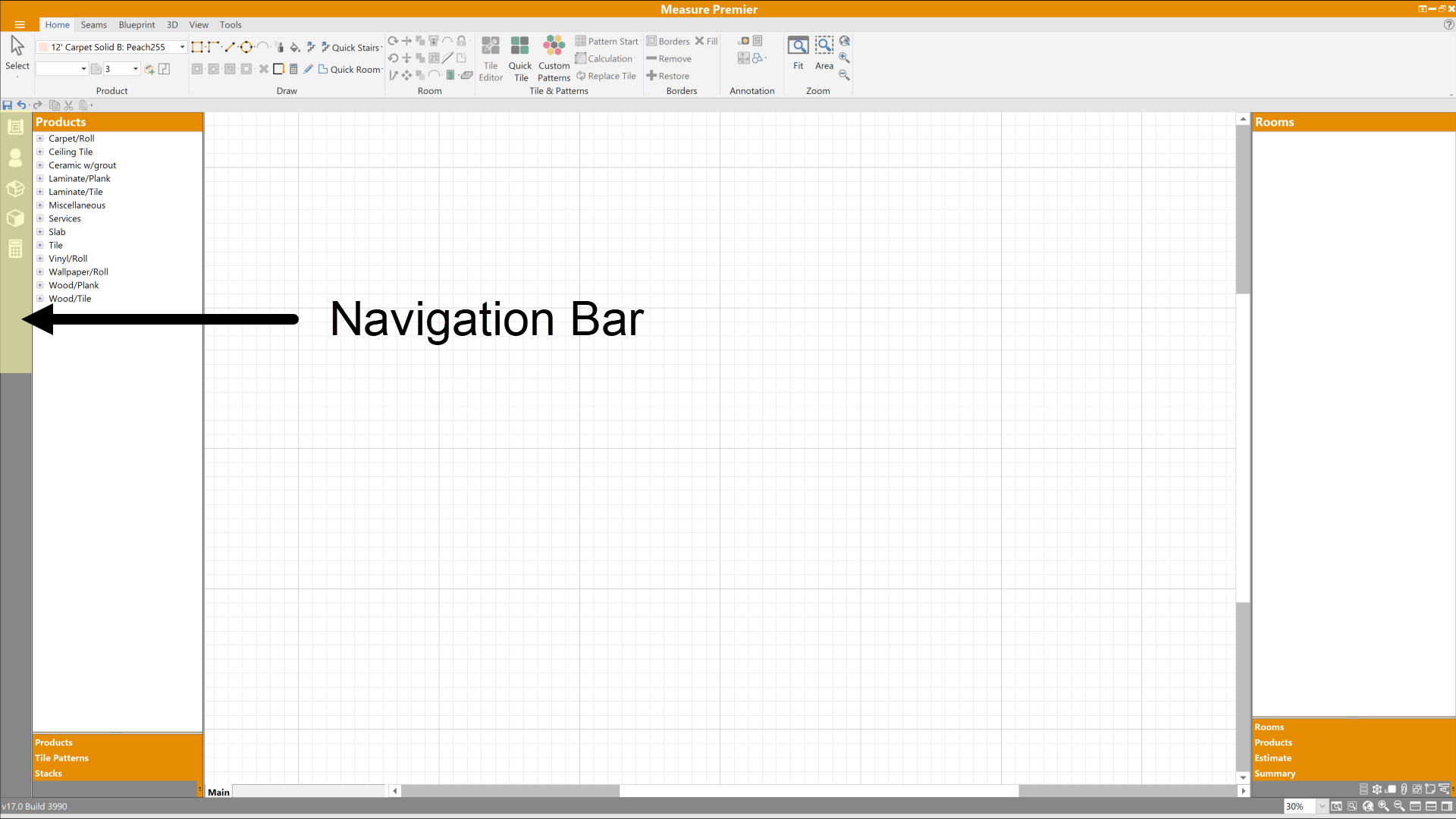Viewport: 1456px width, 819px height.
Task: Choose the circle room draw tool
Action: click(246, 47)
